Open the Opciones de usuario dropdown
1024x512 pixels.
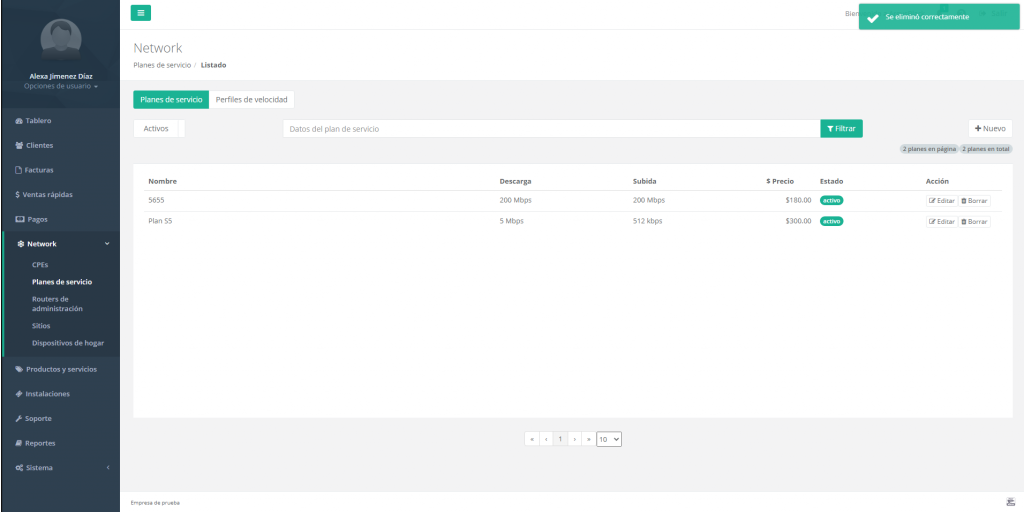[61, 86]
